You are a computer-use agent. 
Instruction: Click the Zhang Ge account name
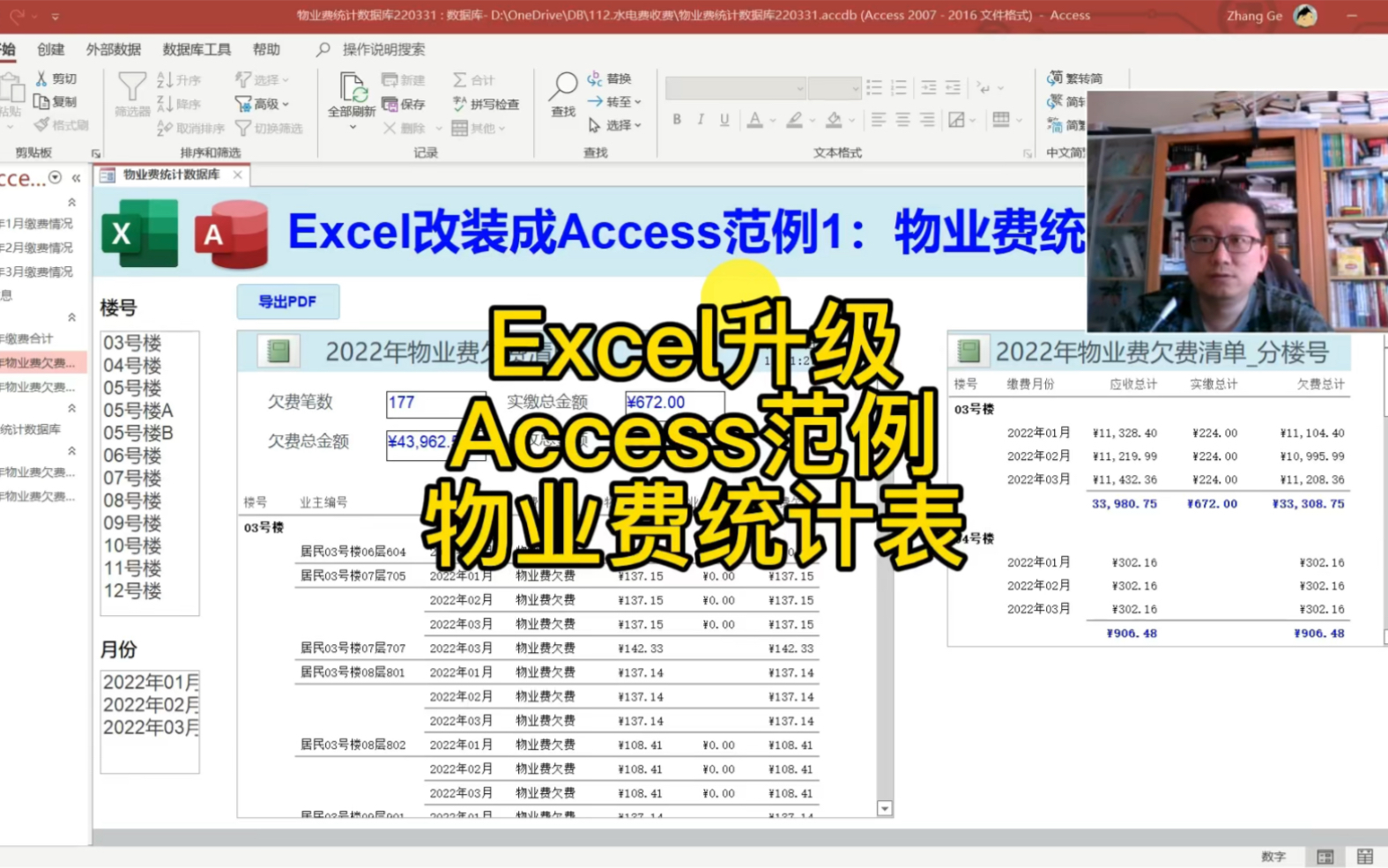tap(1254, 16)
